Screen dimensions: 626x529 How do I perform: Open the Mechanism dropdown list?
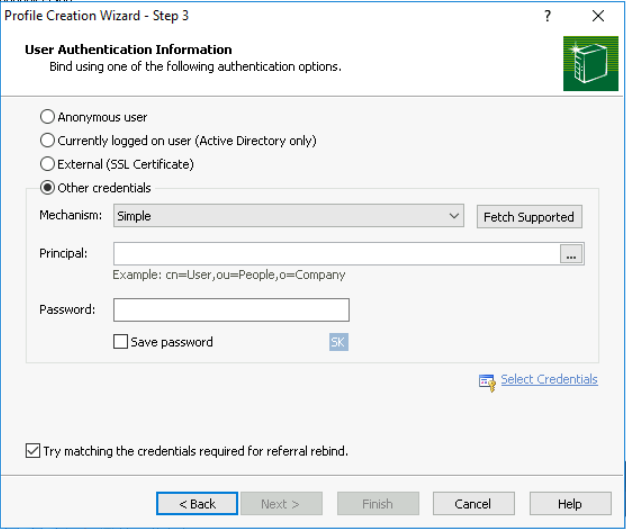click(288, 216)
